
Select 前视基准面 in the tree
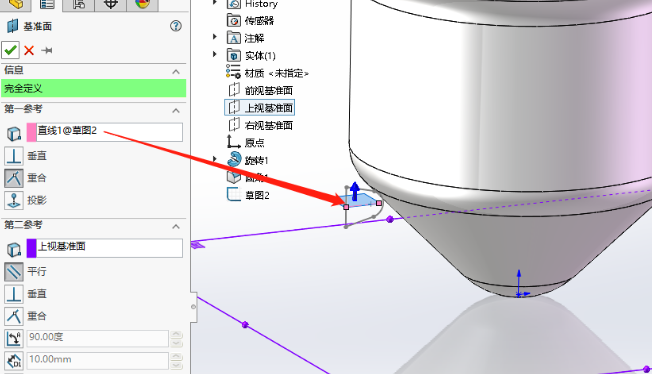(269, 91)
